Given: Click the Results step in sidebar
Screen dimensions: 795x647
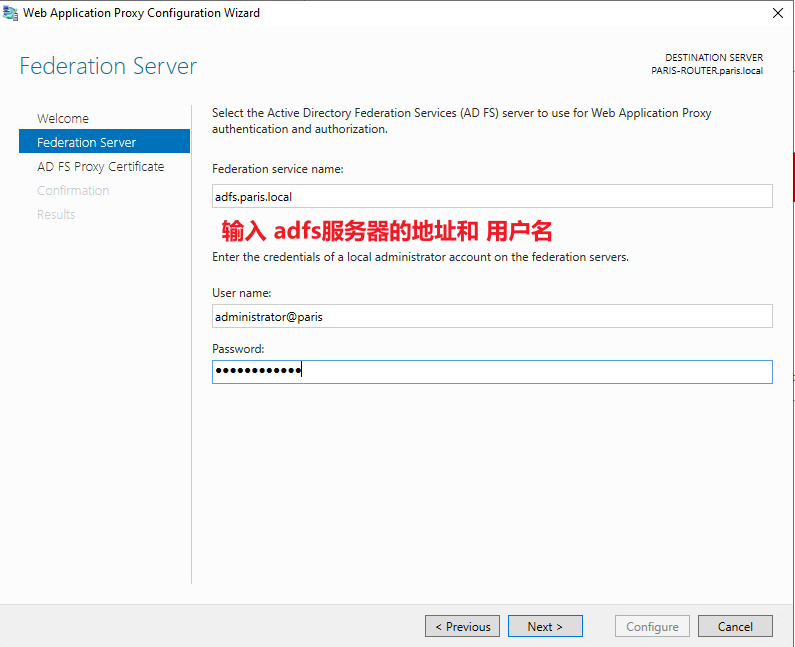Looking at the screenshot, I should pyautogui.click(x=56, y=214).
